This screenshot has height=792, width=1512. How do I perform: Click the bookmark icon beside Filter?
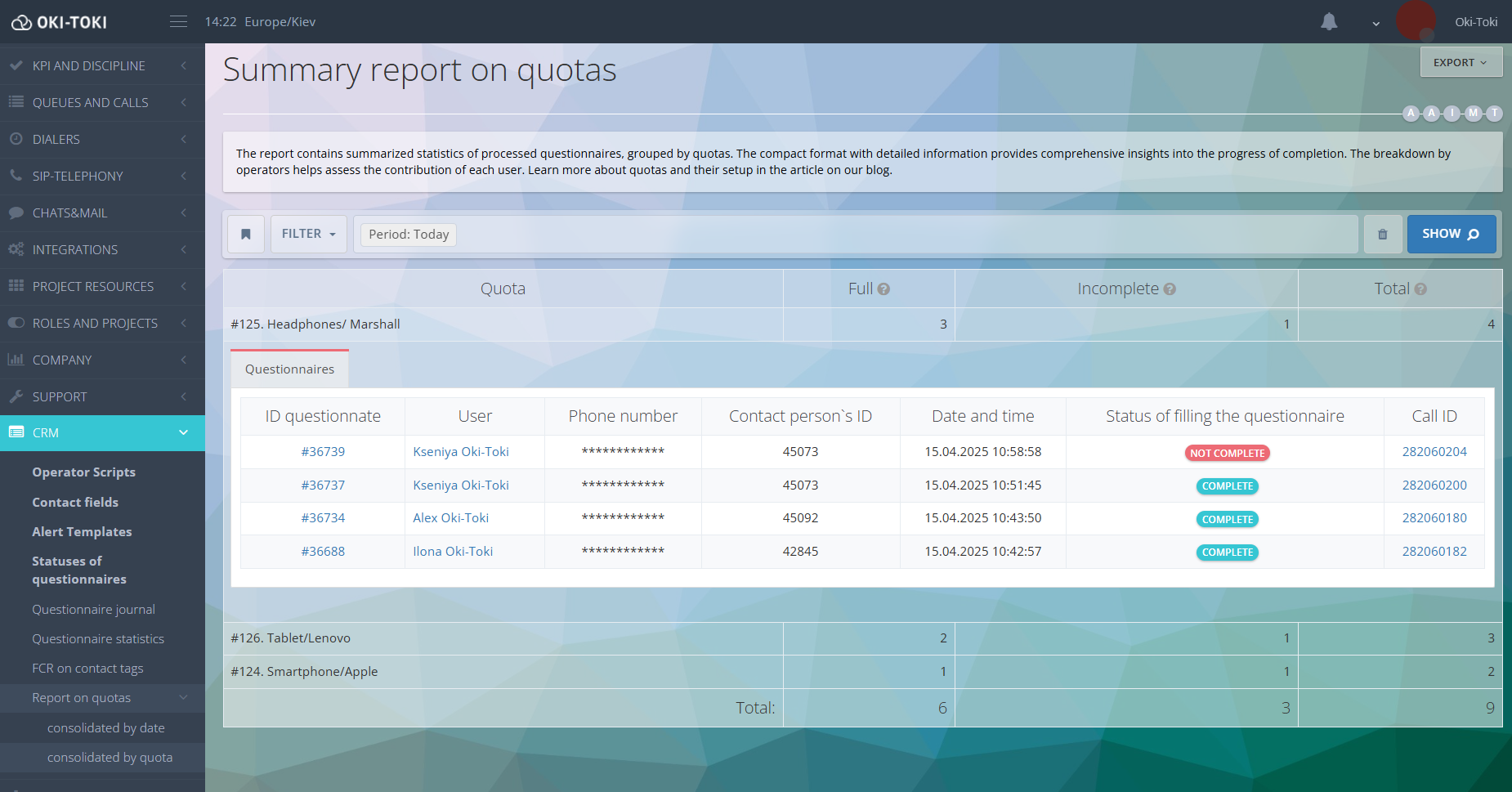245,235
